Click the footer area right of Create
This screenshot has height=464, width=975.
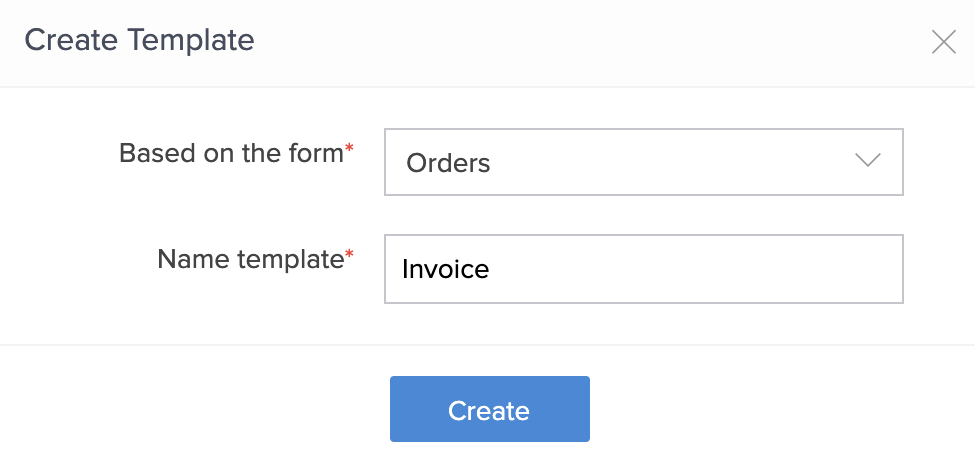click(x=780, y=408)
